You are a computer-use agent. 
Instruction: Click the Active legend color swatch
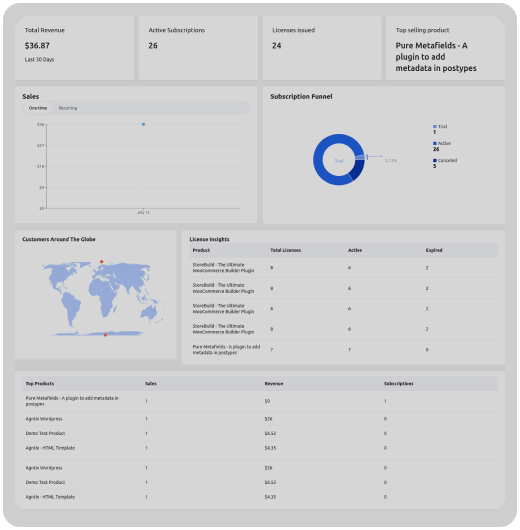coord(435,143)
